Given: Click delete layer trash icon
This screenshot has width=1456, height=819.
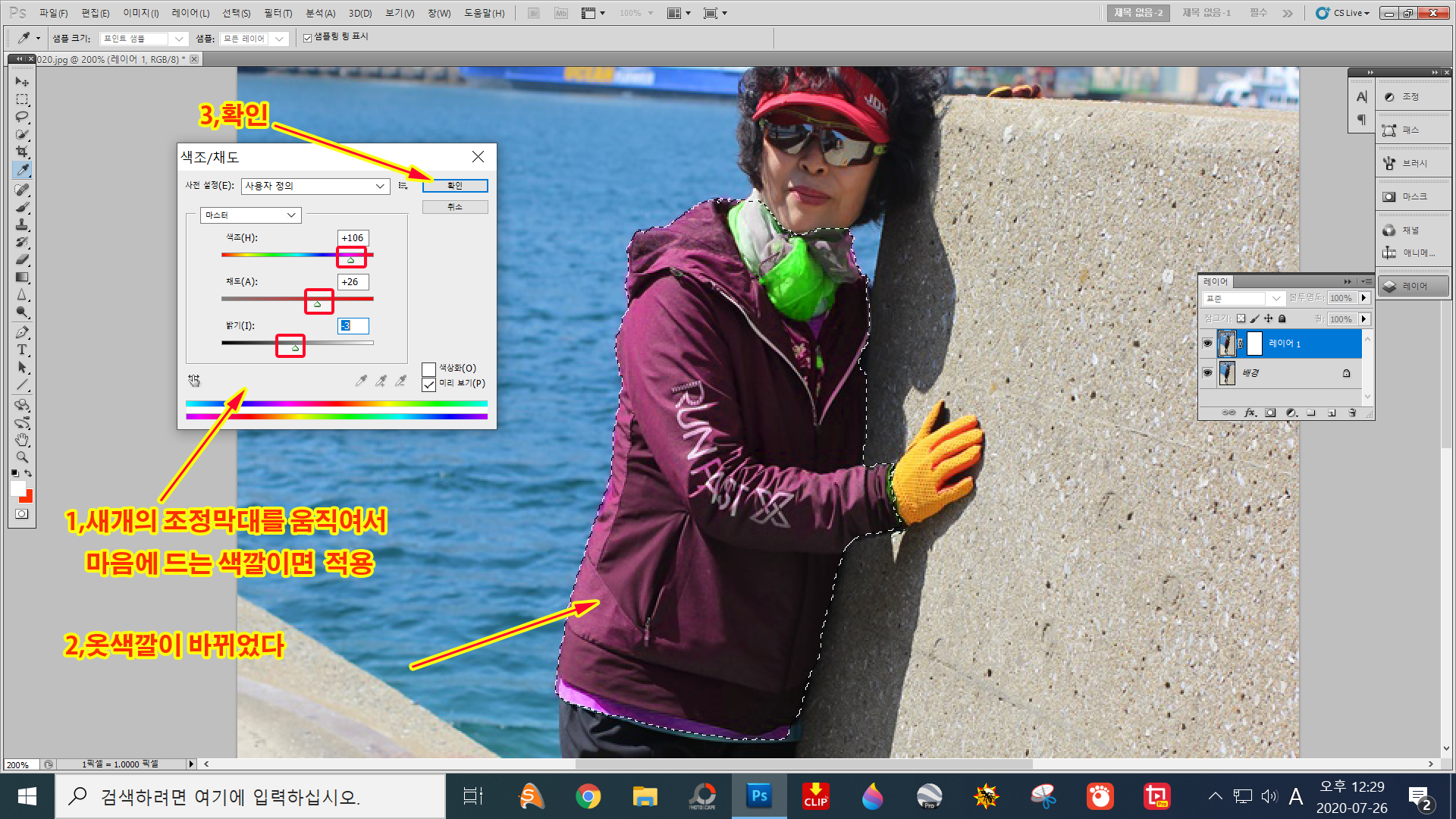Looking at the screenshot, I should [1351, 413].
